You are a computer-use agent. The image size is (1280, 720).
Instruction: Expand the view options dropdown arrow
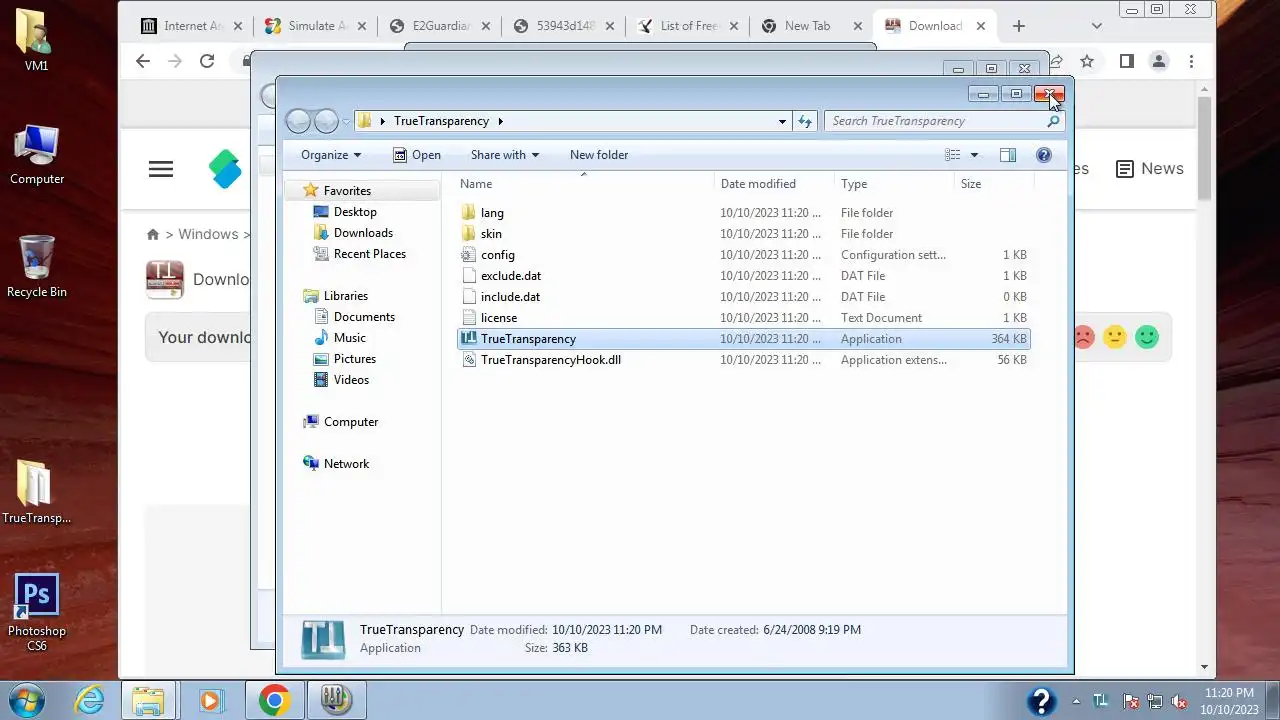tap(974, 155)
